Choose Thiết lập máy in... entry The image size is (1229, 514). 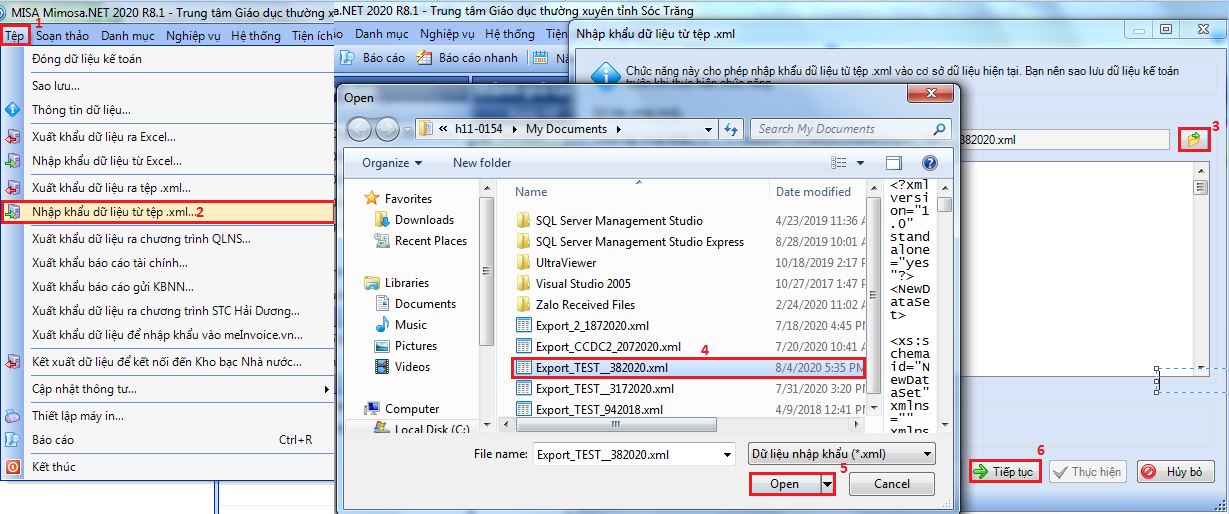167,416
